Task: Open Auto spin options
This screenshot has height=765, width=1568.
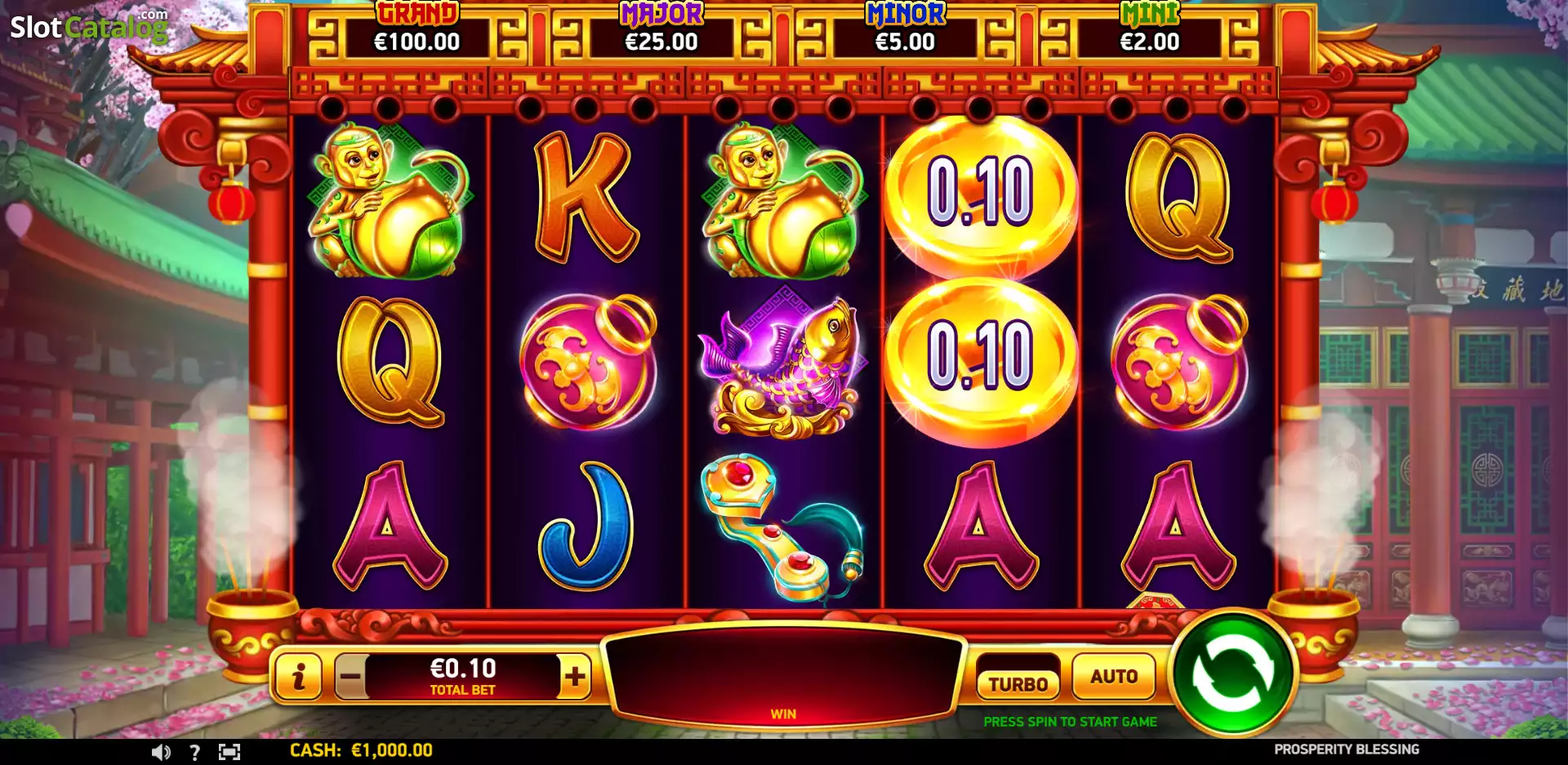Action: [x=1114, y=676]
